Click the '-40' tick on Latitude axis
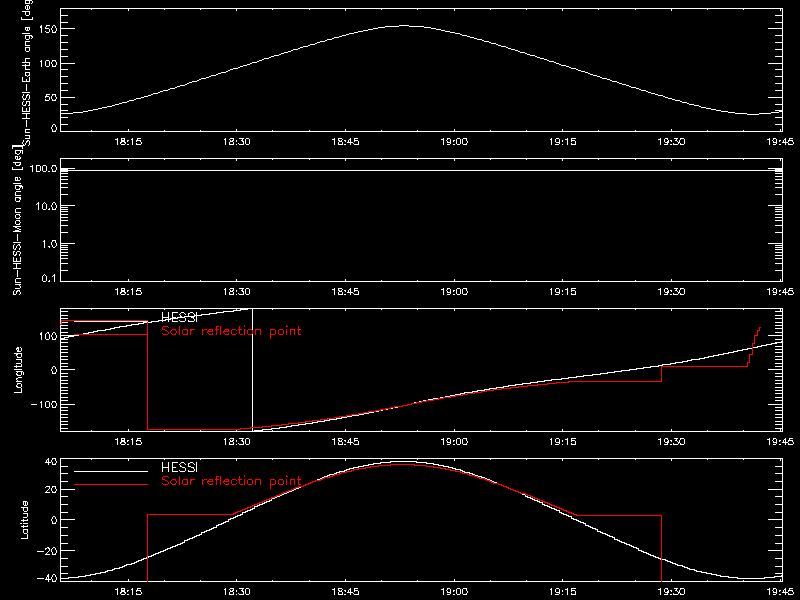Viewport: 800px width, 600px height. point(47,579)
